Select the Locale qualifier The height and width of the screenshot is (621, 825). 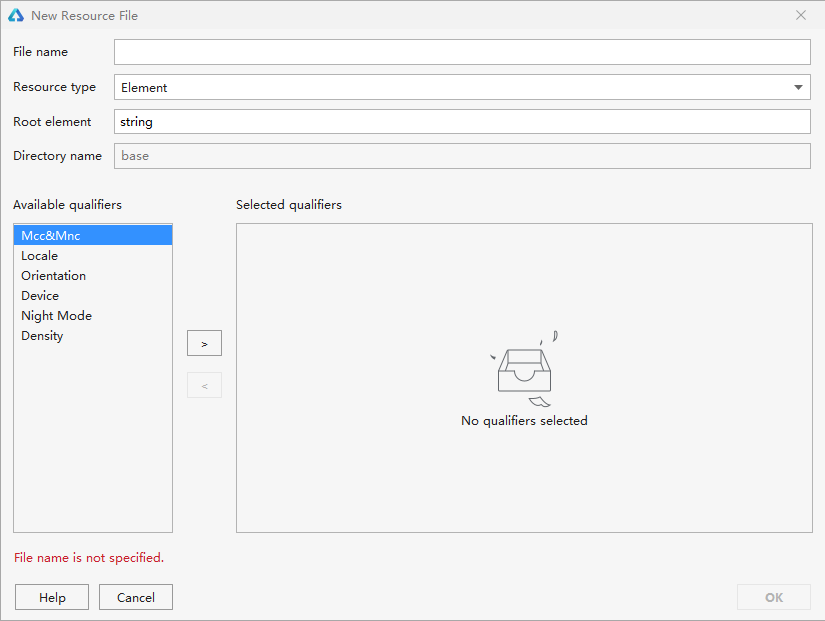(x=40, y=256)
